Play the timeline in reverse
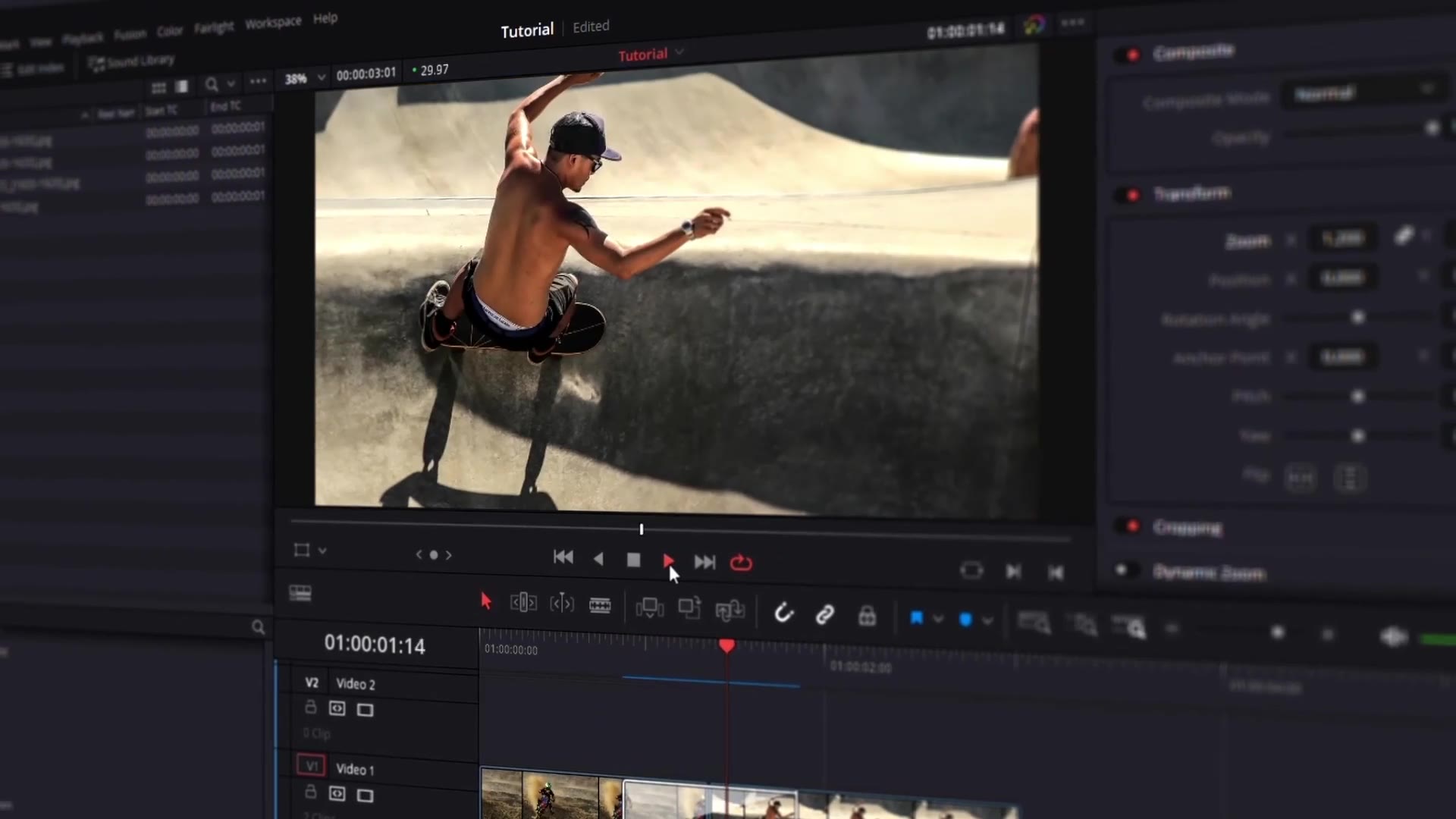The image size is (1456, 819). (598, 559)
